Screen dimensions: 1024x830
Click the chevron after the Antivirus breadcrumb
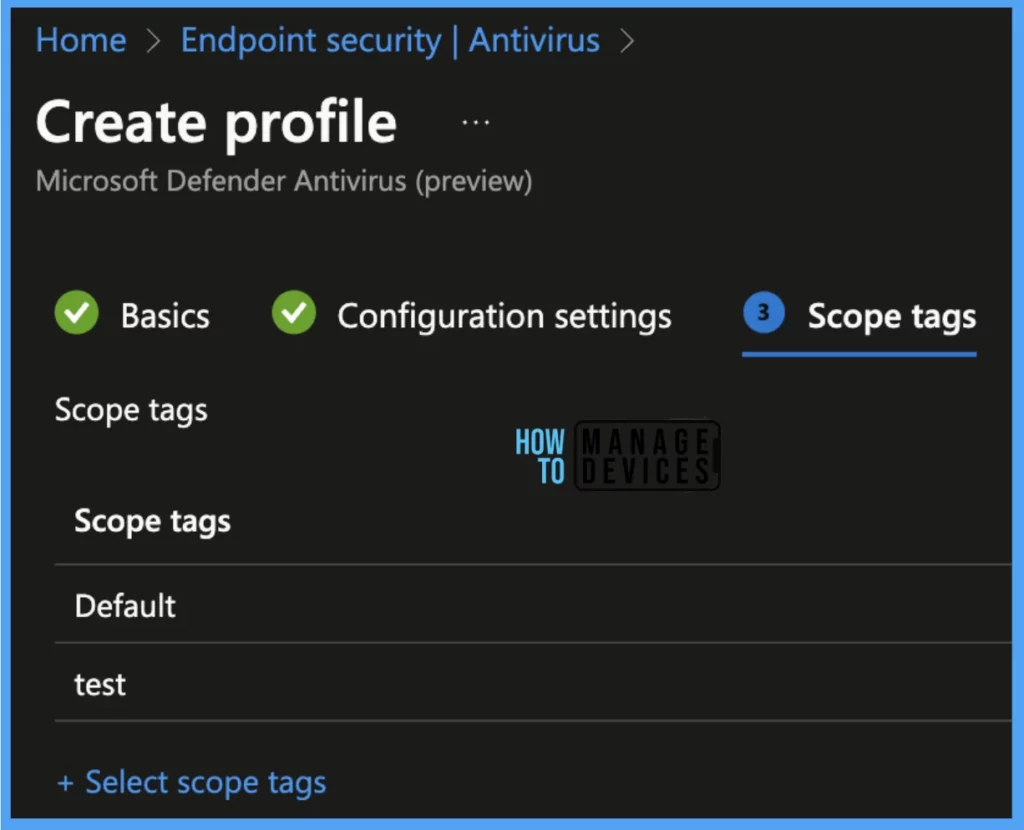pyautogui.click(x=627, y=41)
